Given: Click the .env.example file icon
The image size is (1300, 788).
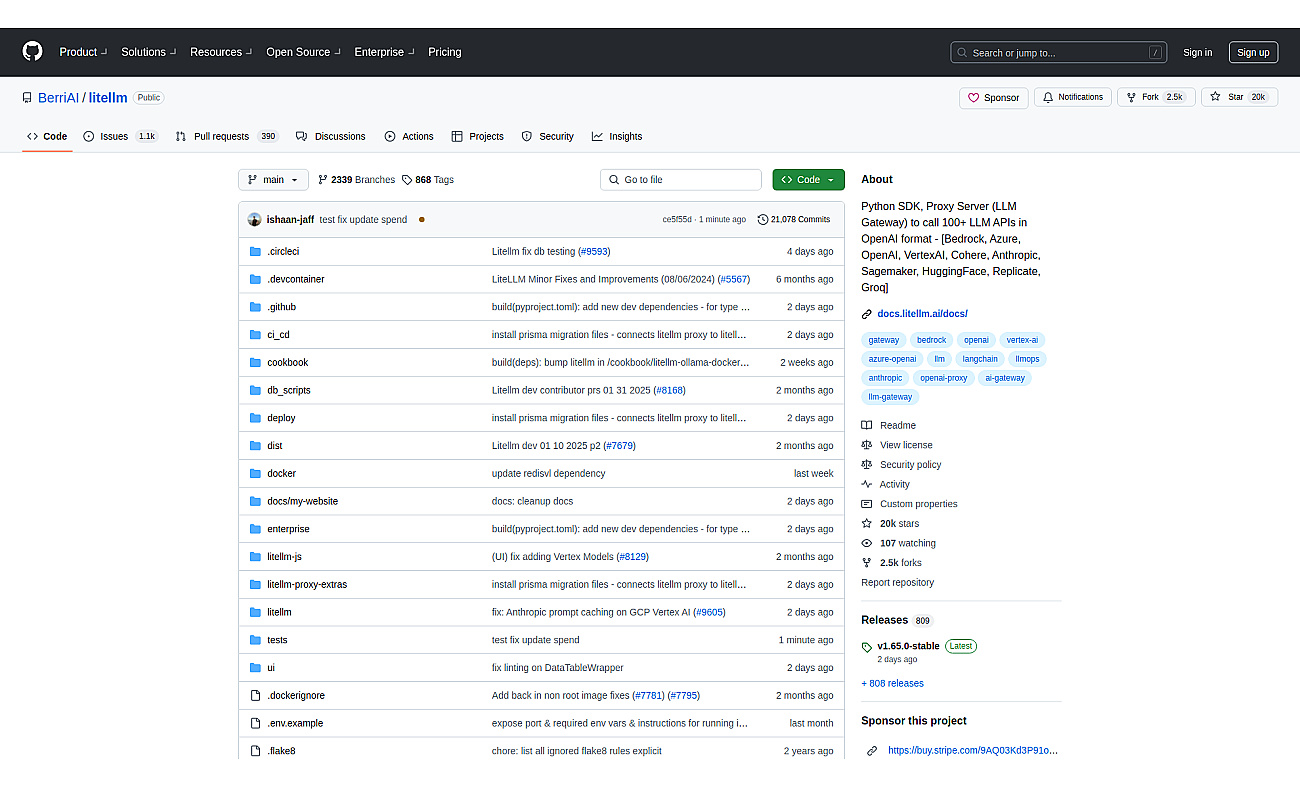Looking at the screenshot, I should pyautogui.click(x=255, y=723).
